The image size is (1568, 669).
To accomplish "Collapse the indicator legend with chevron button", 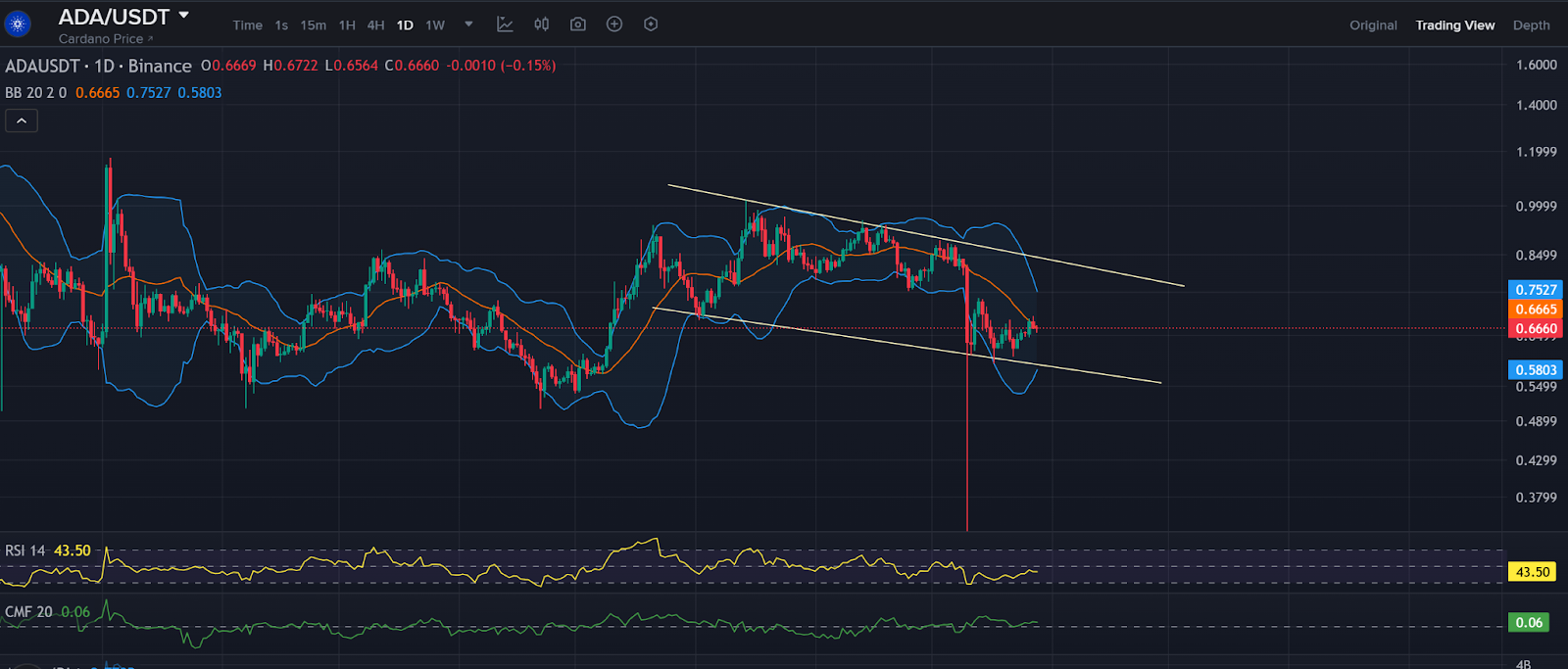I will click(22, 120).
